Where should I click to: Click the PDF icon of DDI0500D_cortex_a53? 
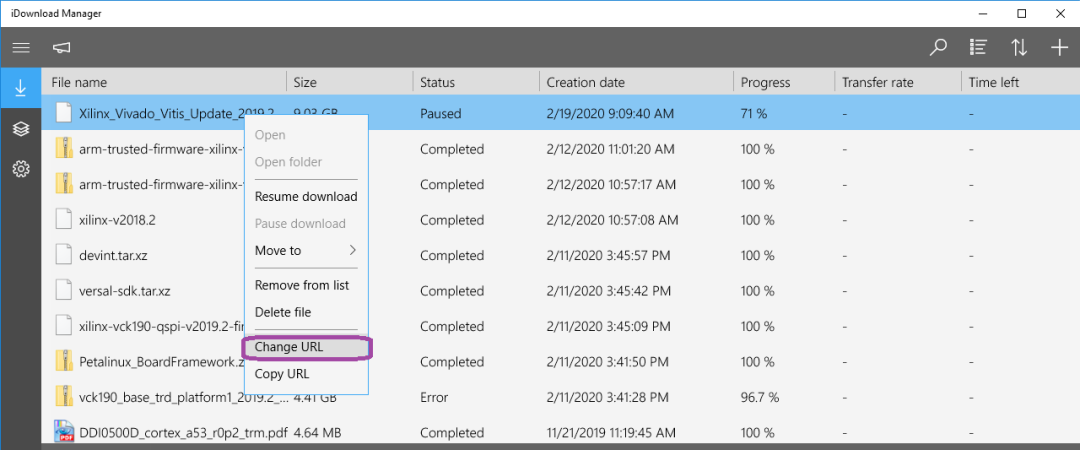coord(63,432)
